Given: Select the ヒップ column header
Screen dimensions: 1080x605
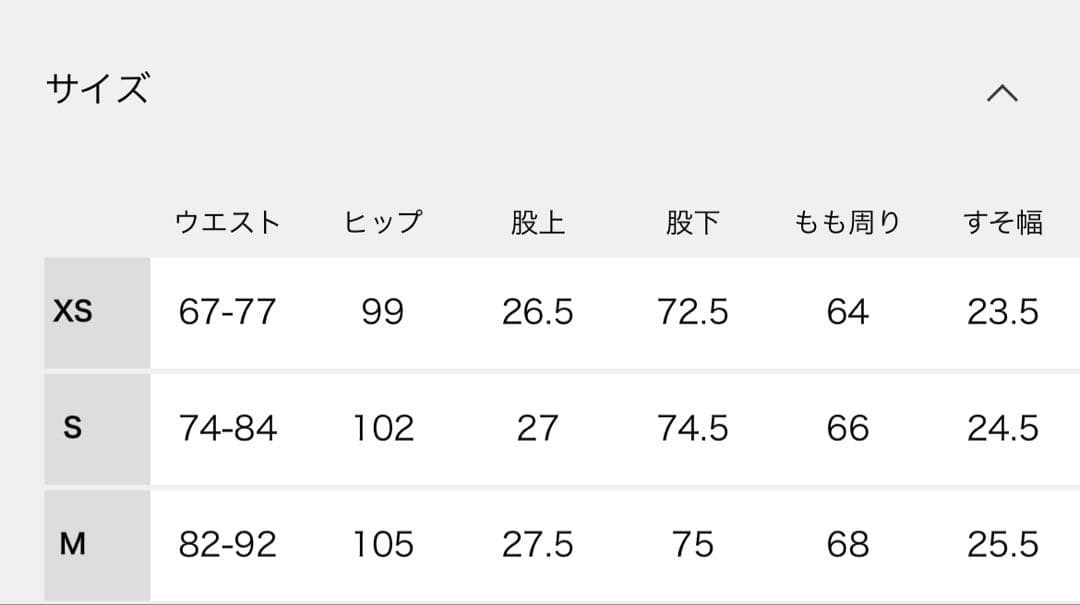Looking at the screenshot, I should 383,222.
